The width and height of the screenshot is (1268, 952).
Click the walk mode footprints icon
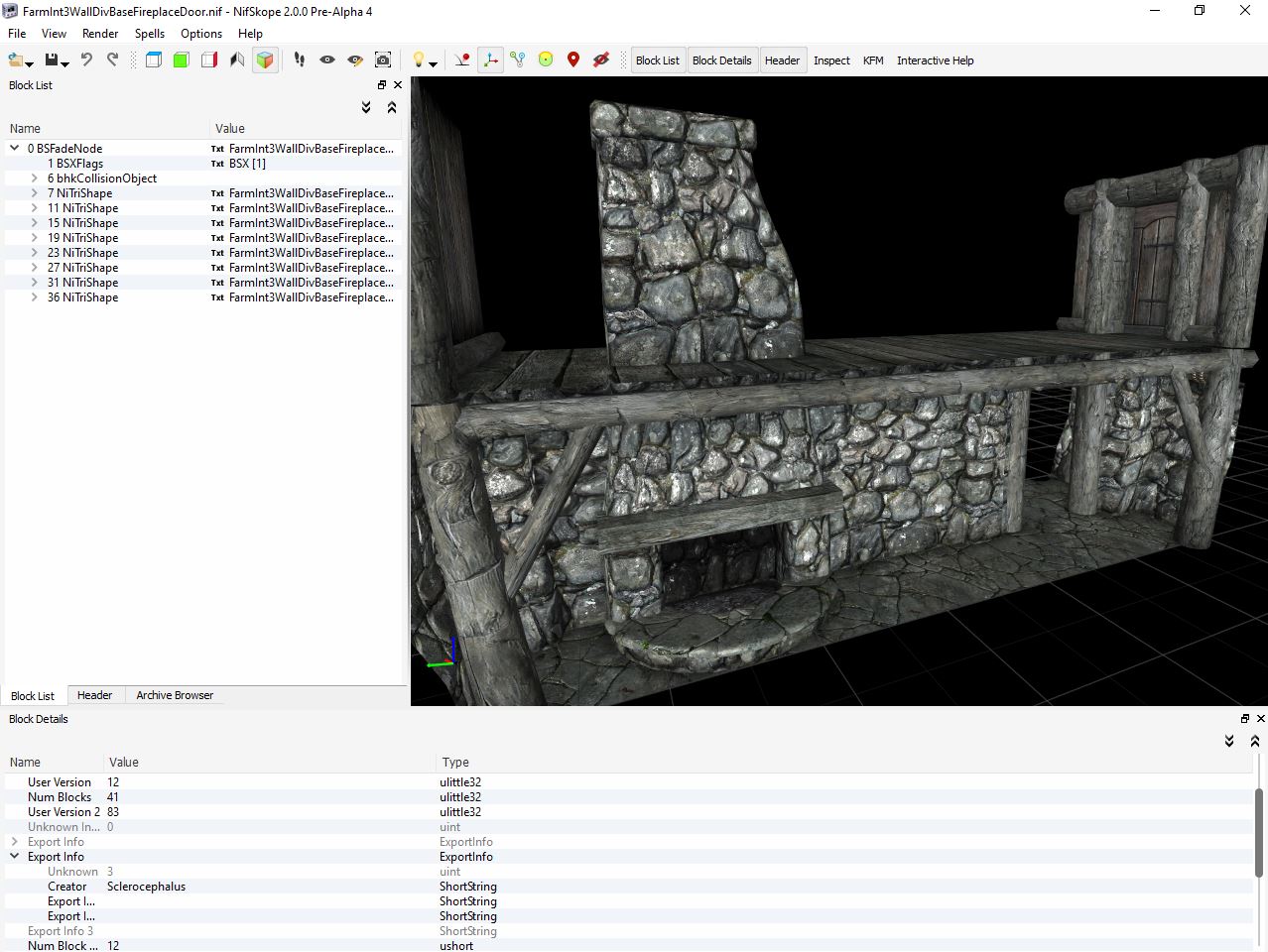coord(300,60)
